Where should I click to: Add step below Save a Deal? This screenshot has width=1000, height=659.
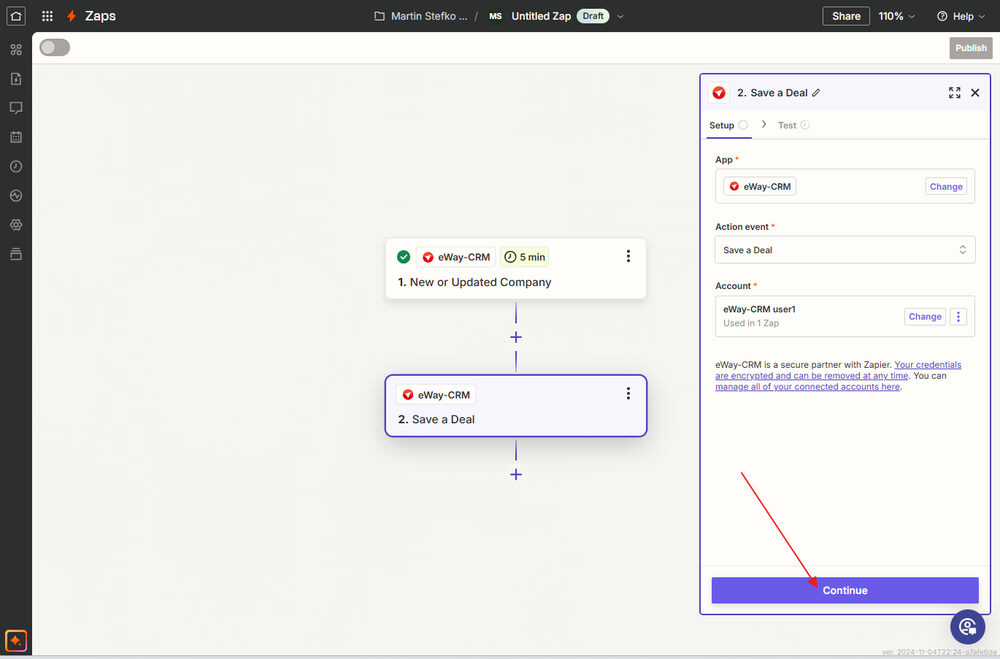point(516,474)
